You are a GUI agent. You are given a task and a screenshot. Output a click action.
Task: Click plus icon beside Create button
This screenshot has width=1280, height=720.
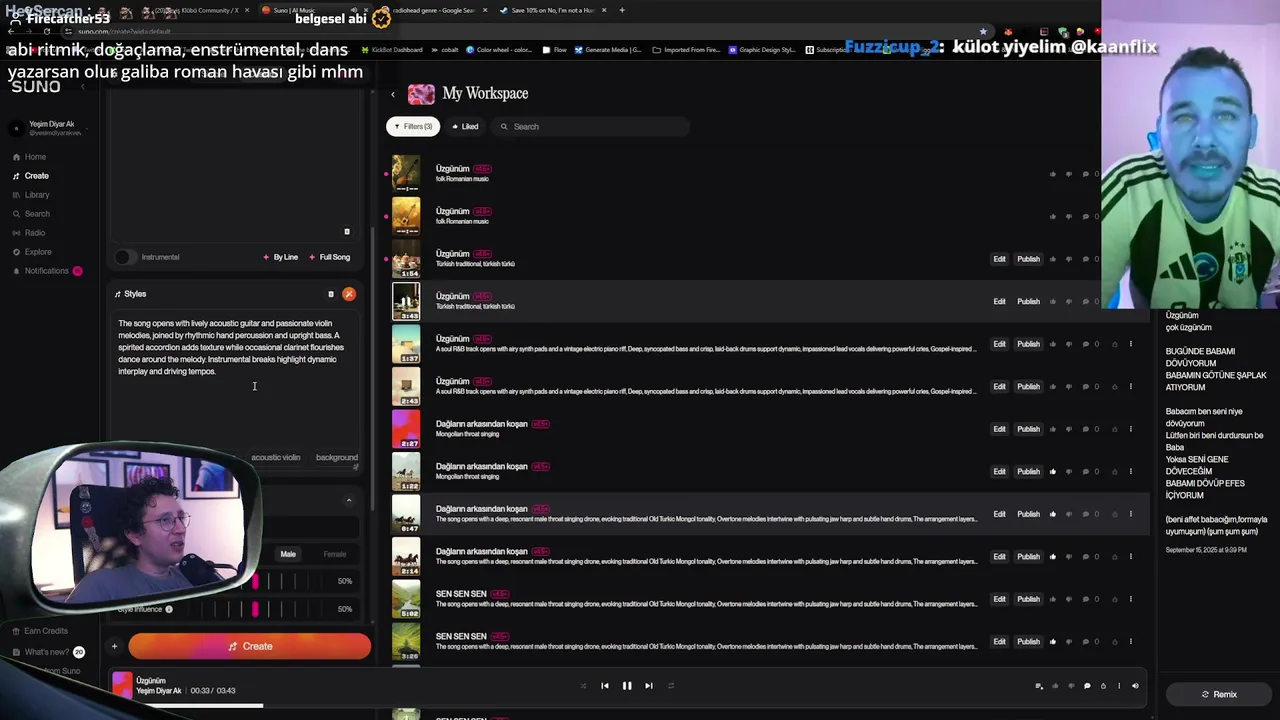[x=114, y=646]
